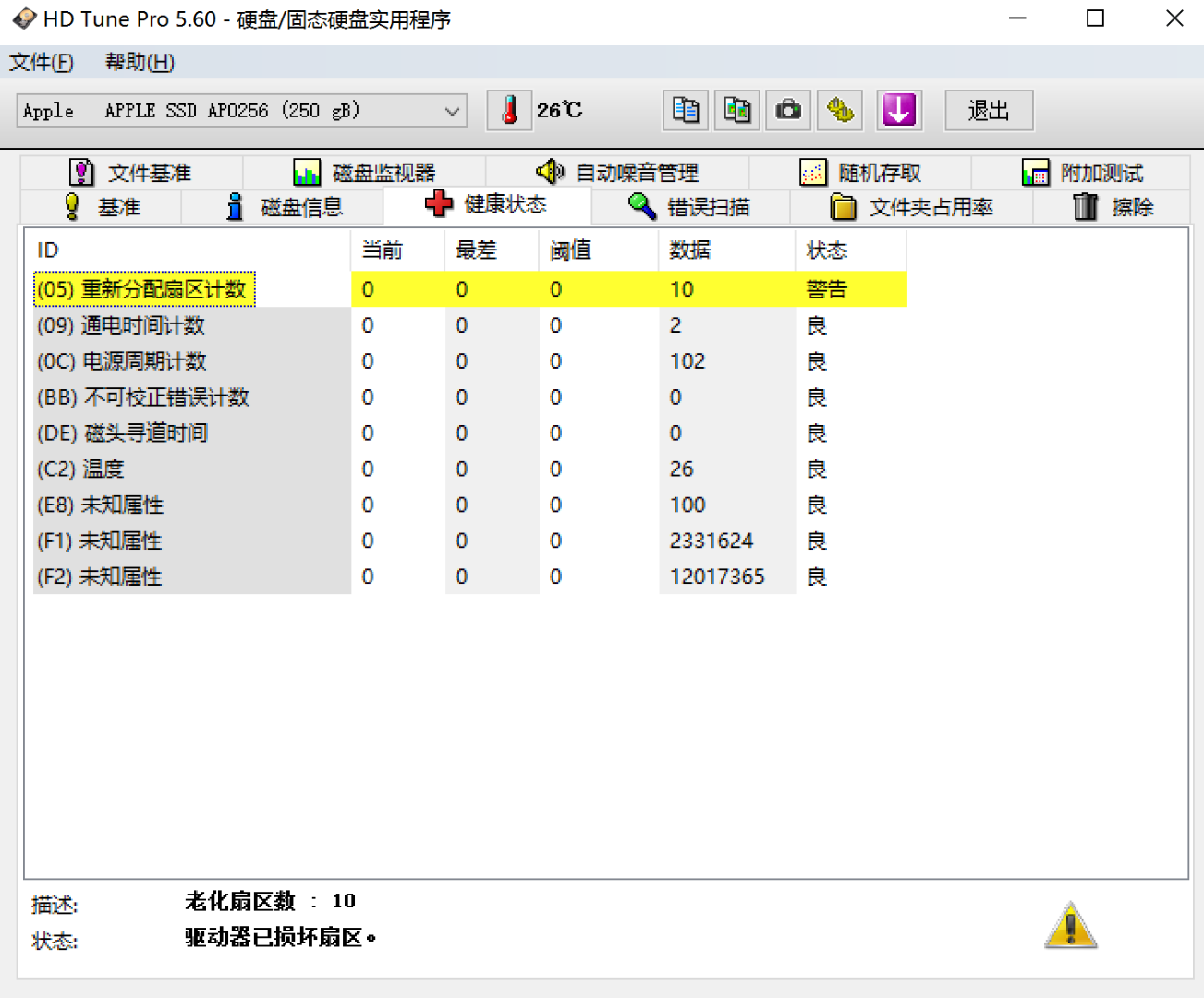The height and width of the screenshot is (998, 1204).
Task: Select the (DE) 磁头寻道时间 row
Action: (469, 433)
